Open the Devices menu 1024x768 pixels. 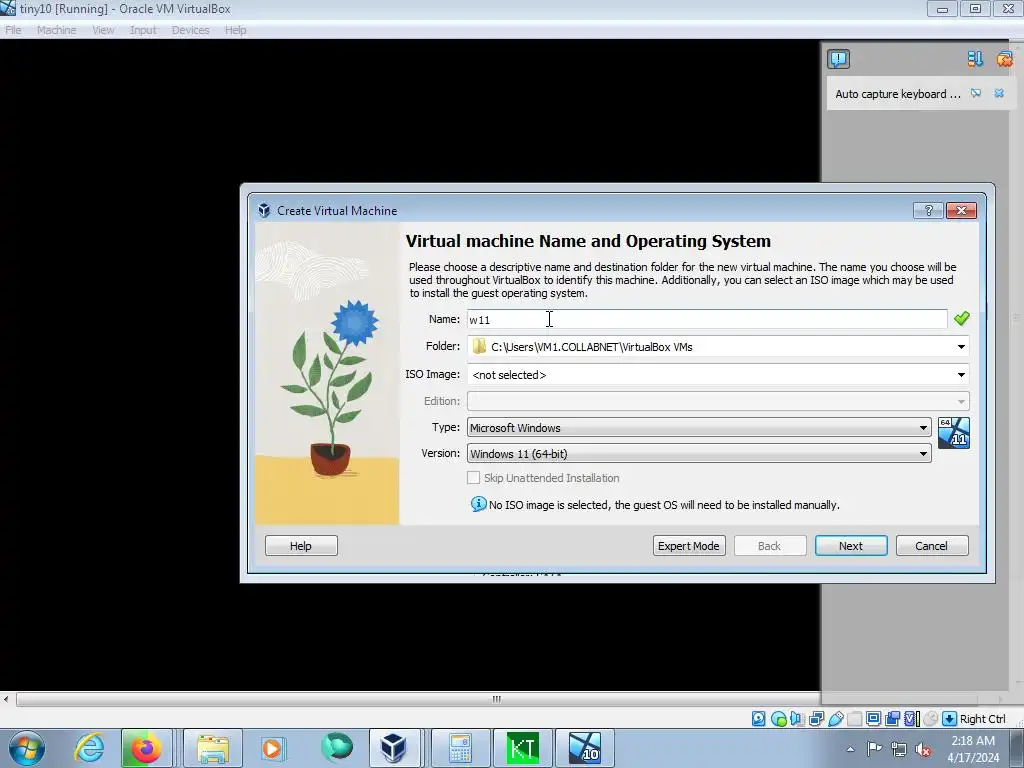(191, 30)
